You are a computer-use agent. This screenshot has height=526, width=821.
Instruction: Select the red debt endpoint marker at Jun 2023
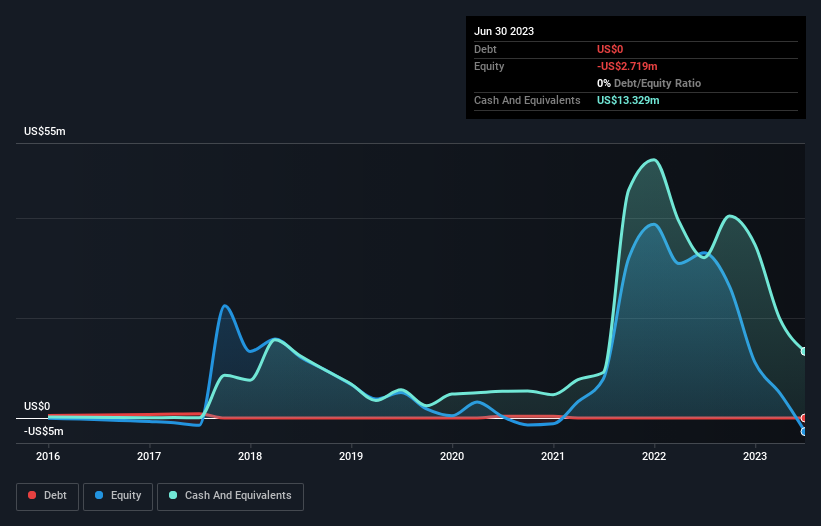[804, 418]
